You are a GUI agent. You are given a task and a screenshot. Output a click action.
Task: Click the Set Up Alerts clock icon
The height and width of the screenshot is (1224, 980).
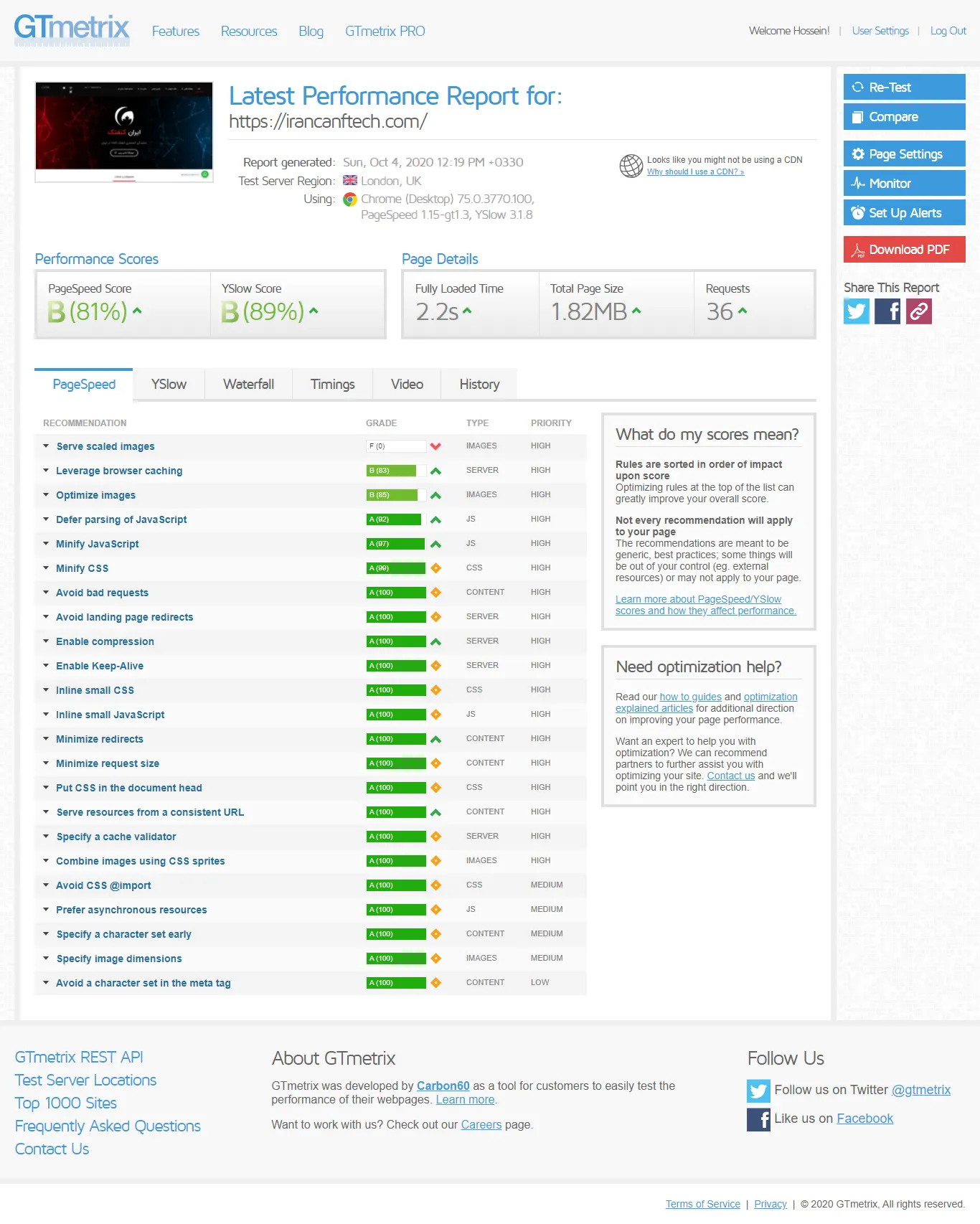coord(857,213)
